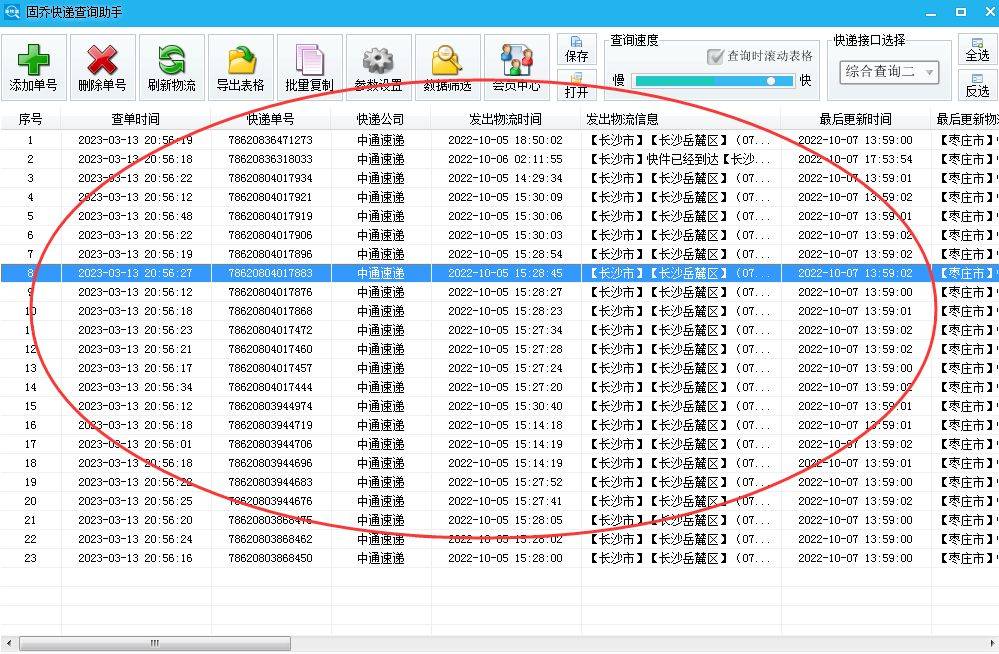
Task: Click query time 2023-03-13 20:56:34
Action: pyautogui.click(x=135, y=388)
